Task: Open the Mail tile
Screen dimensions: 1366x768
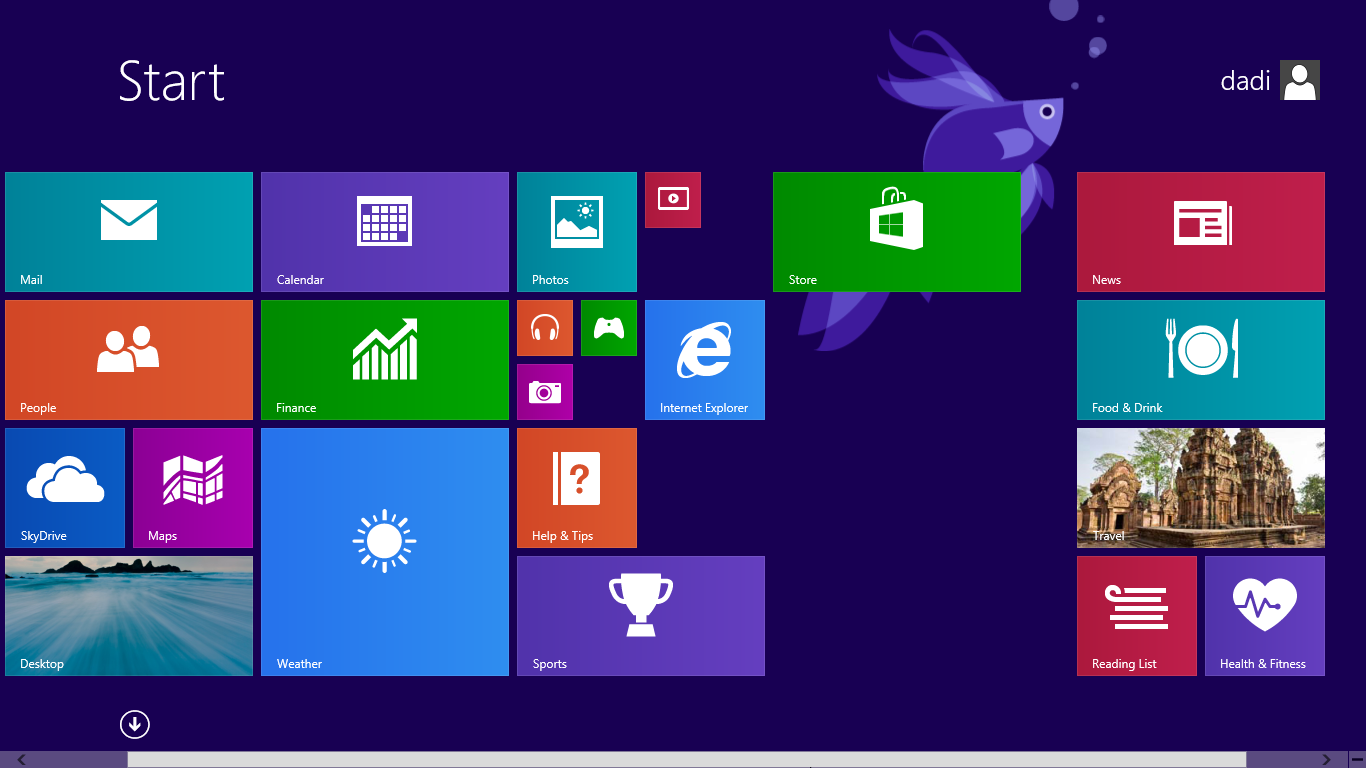Action: click(x=129, y=232)
